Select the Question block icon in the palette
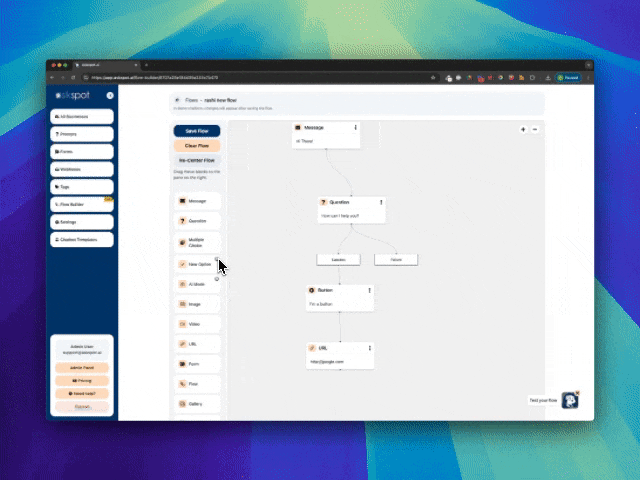Screen dimensions: 640x480 point(182,221)
